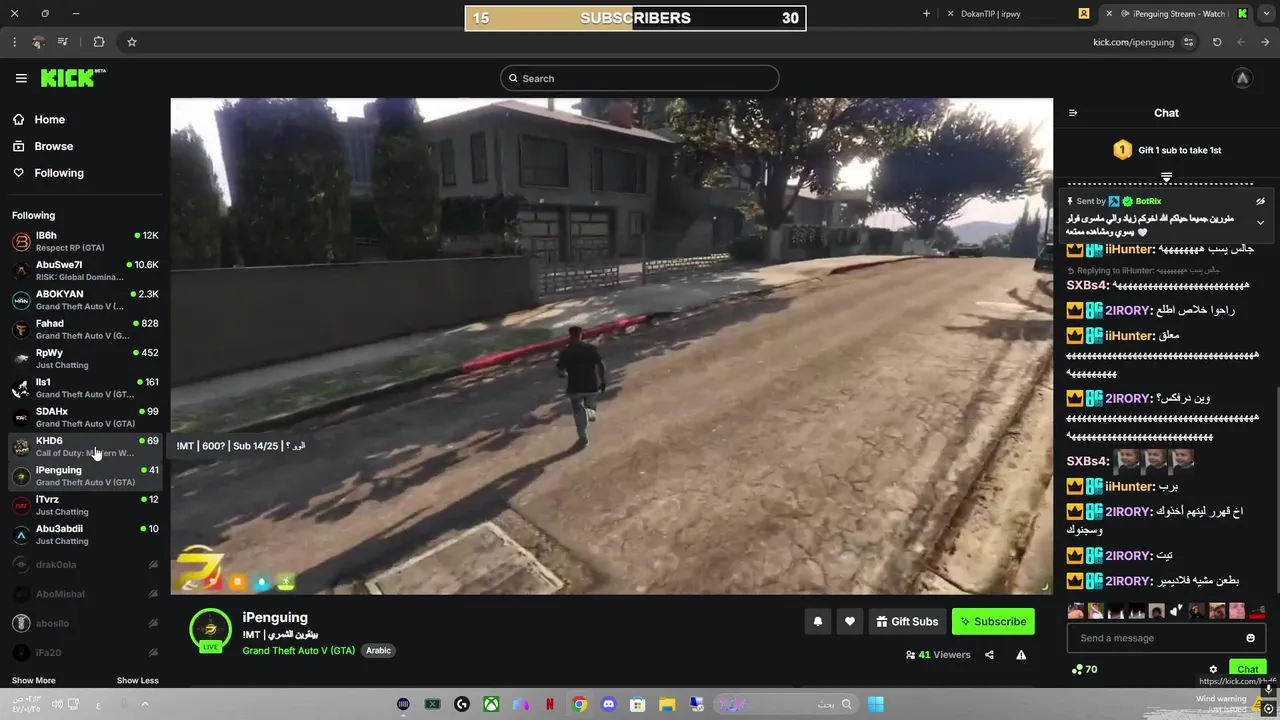Expand the gift leaderboard handle

click(1166, 177)
